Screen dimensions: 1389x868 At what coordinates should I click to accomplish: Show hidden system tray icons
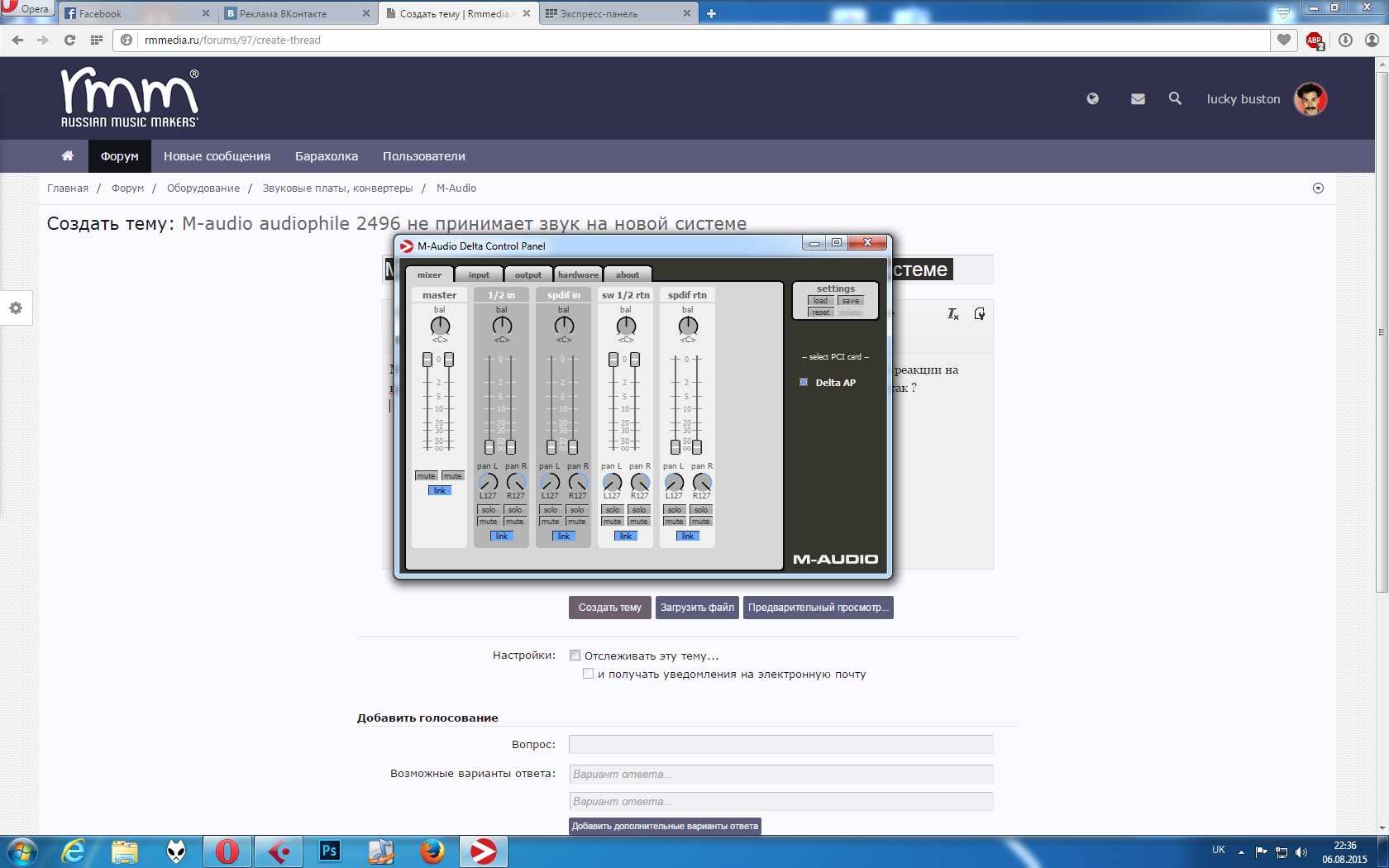[1241, 851]
